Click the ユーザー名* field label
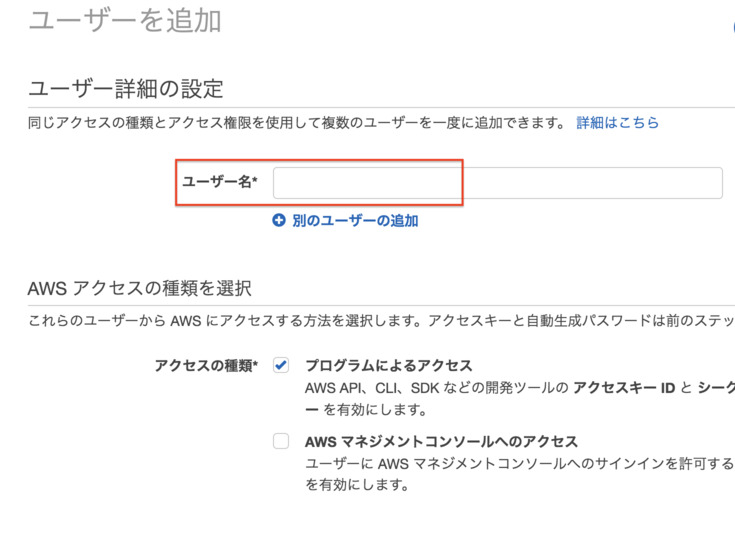 pos(219,182)
